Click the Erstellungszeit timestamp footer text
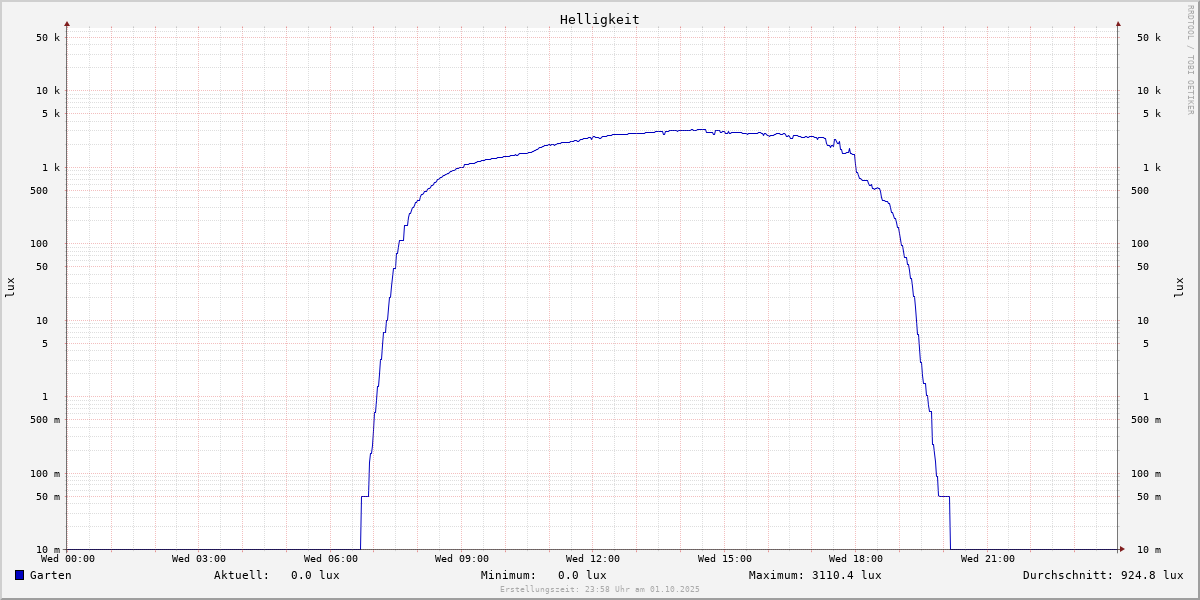Viewport: 1200px width, 600px height. (600, 589)
